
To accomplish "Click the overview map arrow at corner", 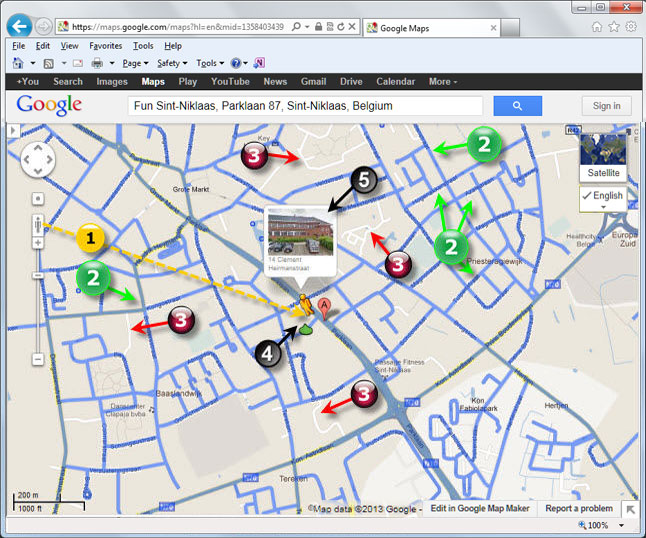I will click(630, 509).
